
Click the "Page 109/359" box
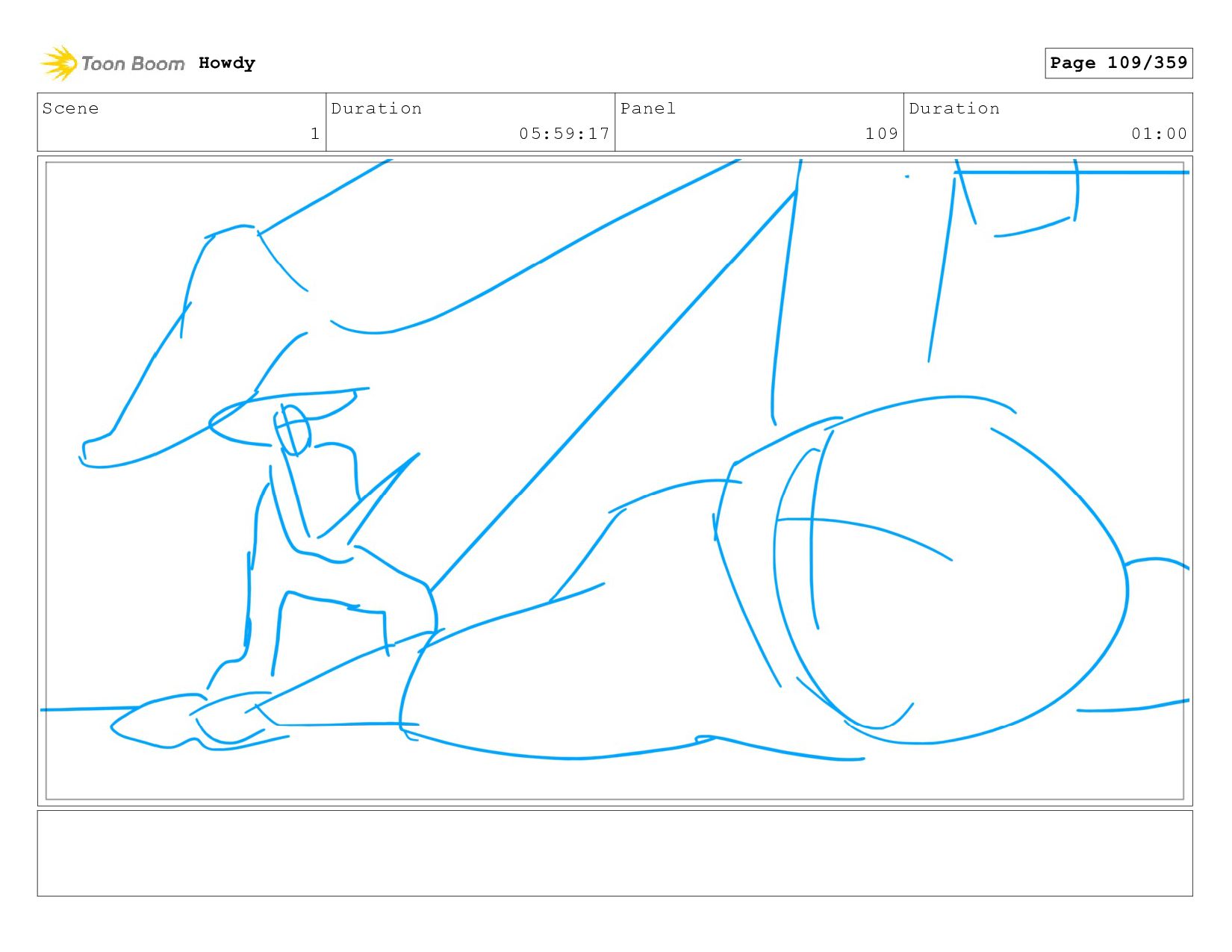tap(1119, 63)
